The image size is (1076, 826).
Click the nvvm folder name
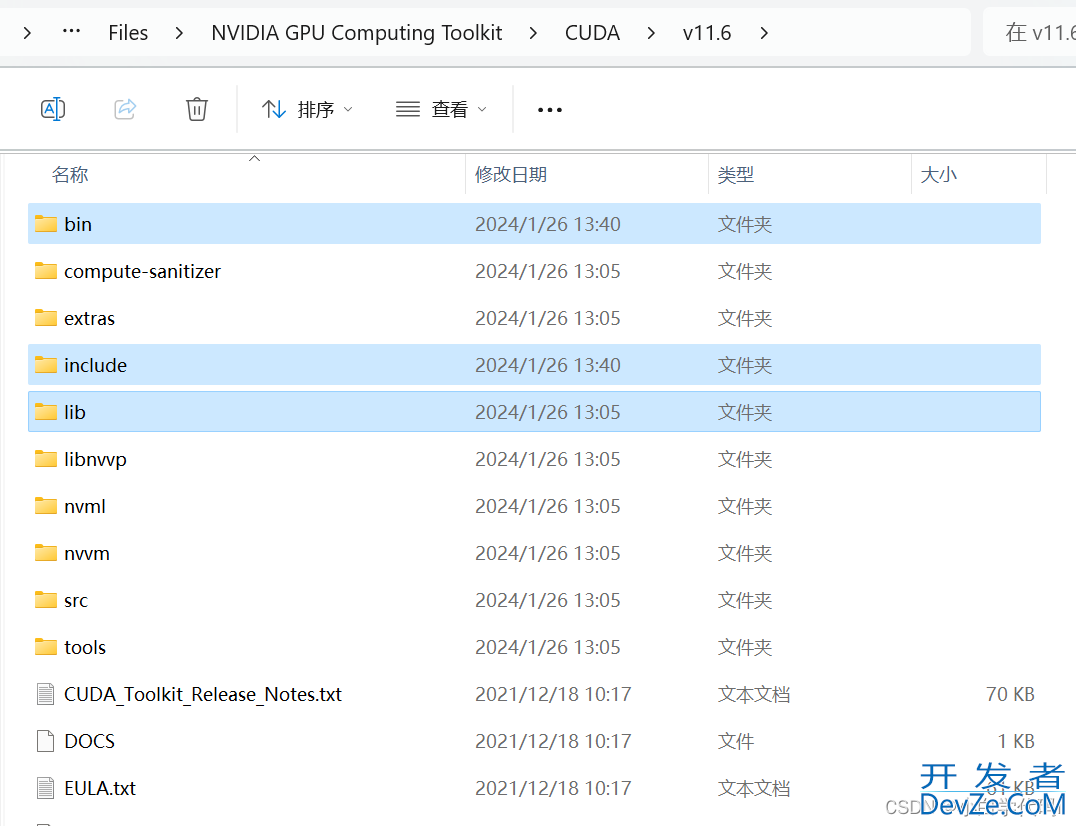click(x=86, y=554)
